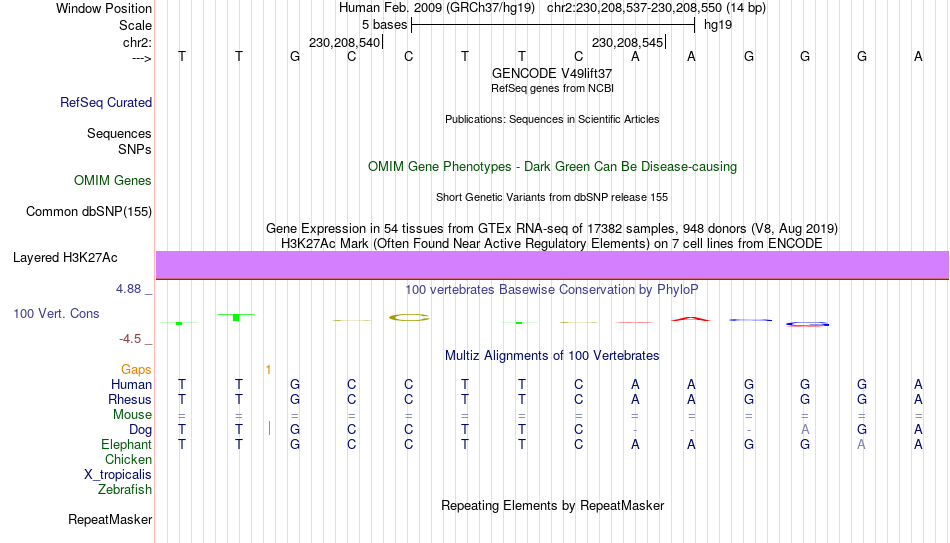Click the olive C conservation logo letter
The height and width of the screenshot is (543, 950).
(x=409, y=318)
